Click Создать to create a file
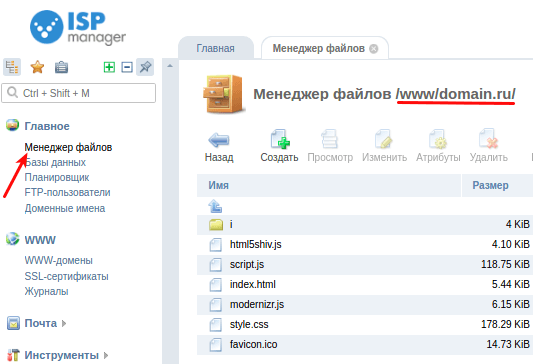Screen dimensions: 533x364 click(x=279, y=146)
